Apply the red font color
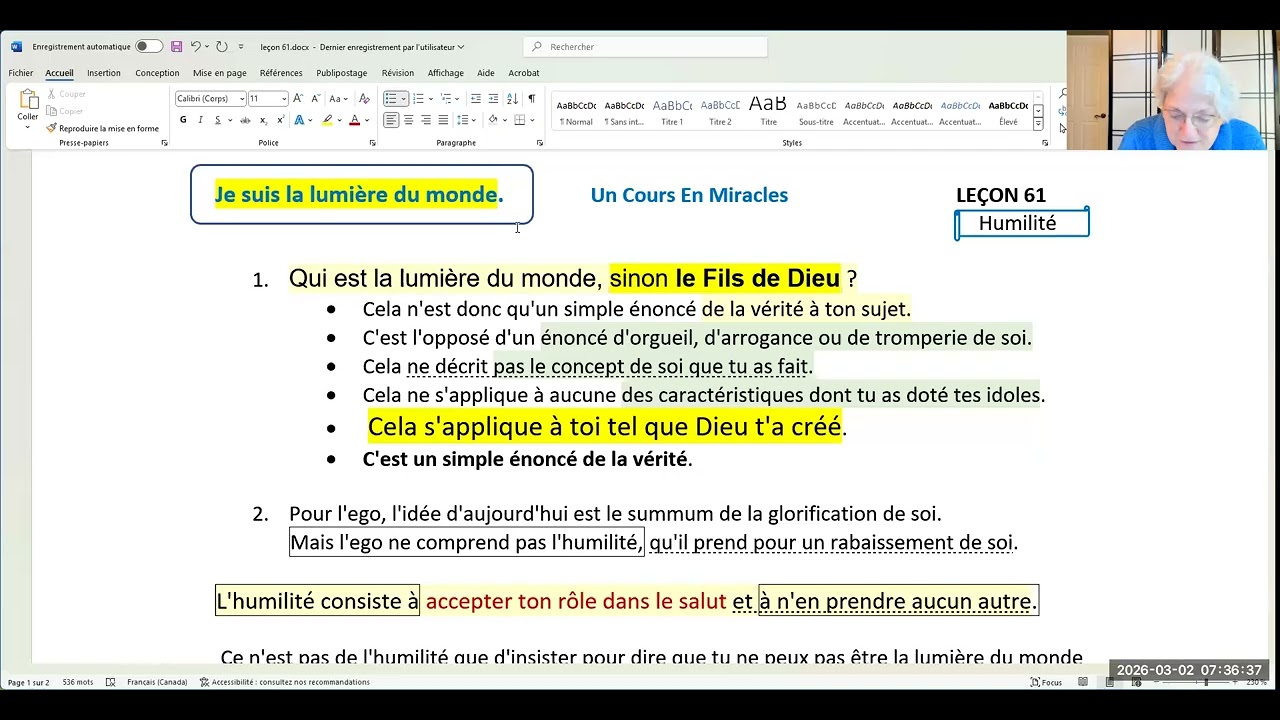The width and height of the screenshot is (1280, 720). click(354, 120)
